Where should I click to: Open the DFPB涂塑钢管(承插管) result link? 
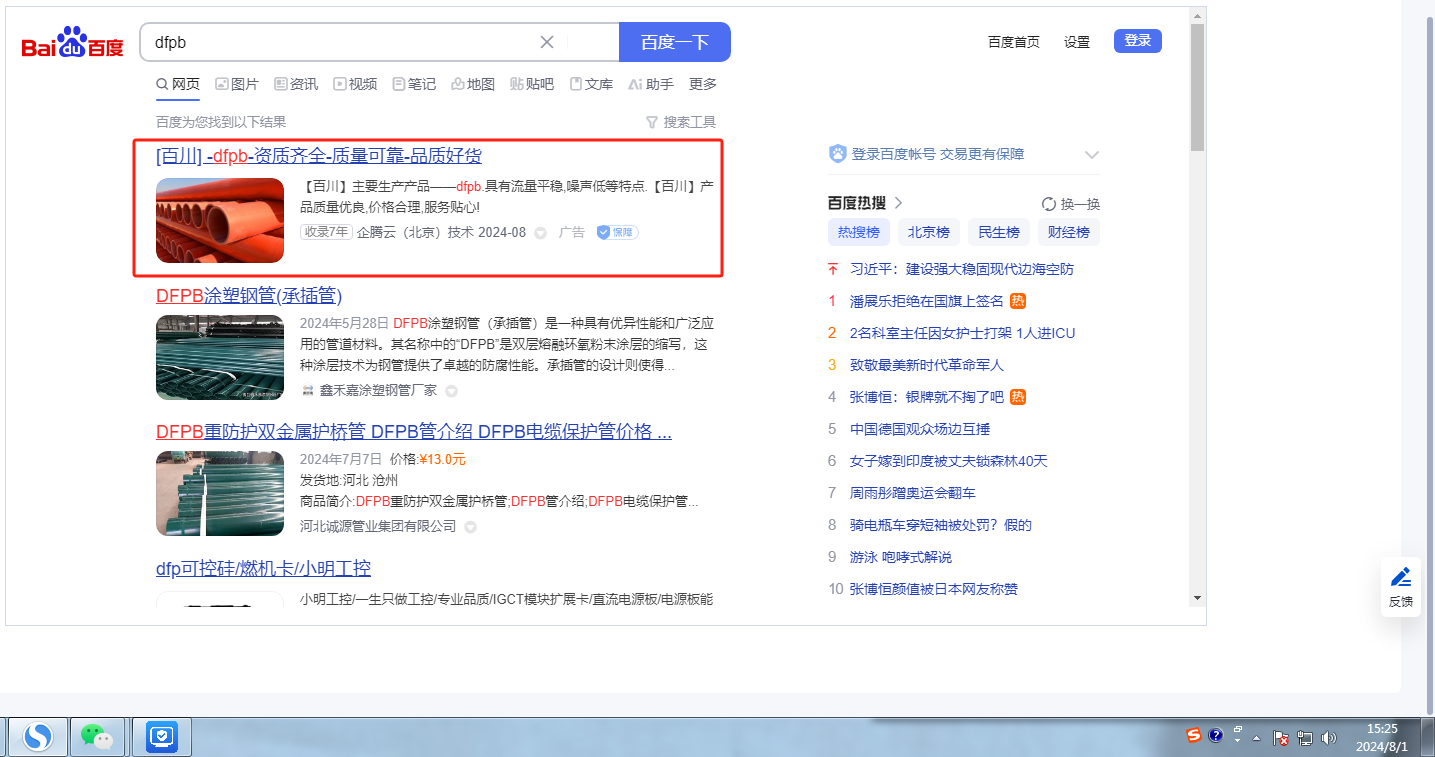[249, 296]
